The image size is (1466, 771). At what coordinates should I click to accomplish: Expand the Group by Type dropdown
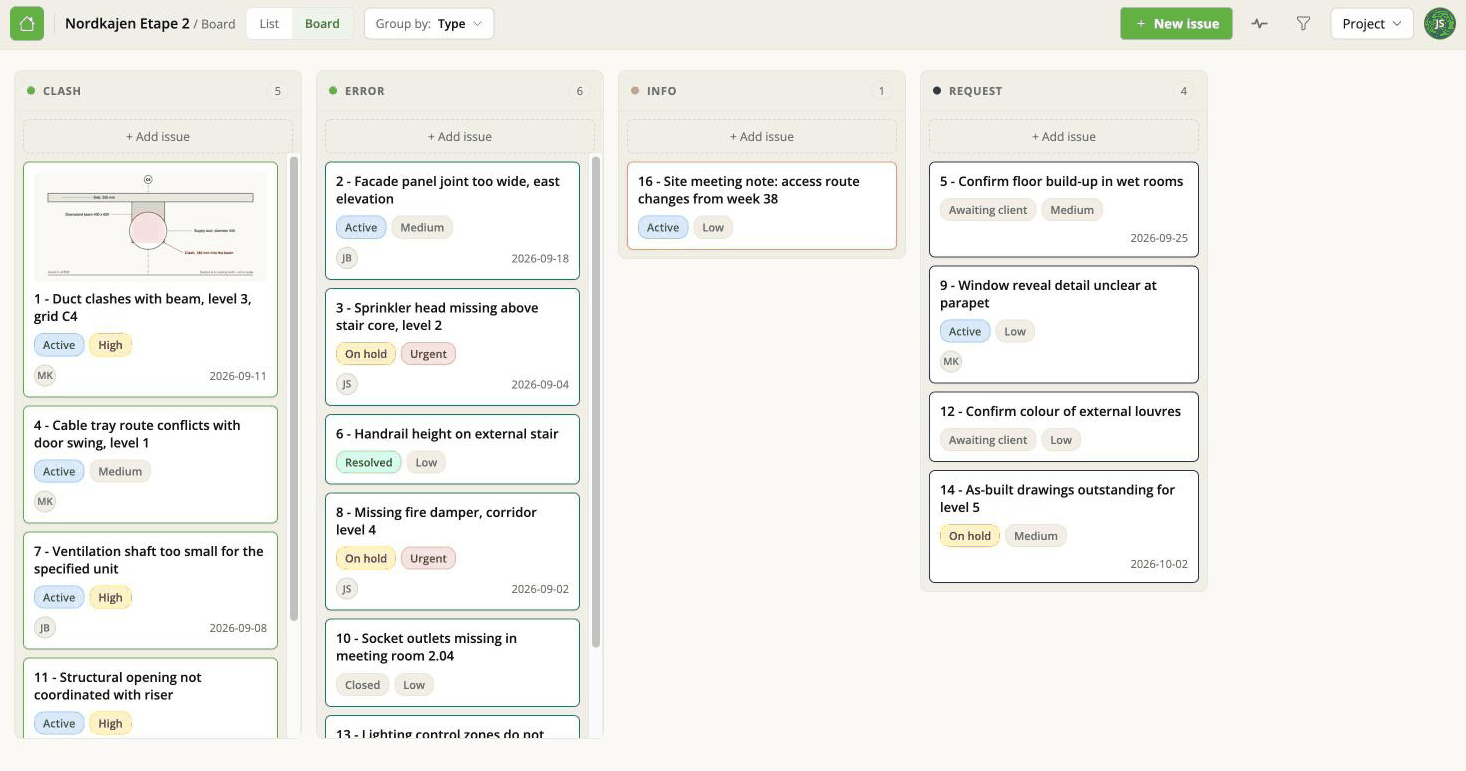point(429,24)
